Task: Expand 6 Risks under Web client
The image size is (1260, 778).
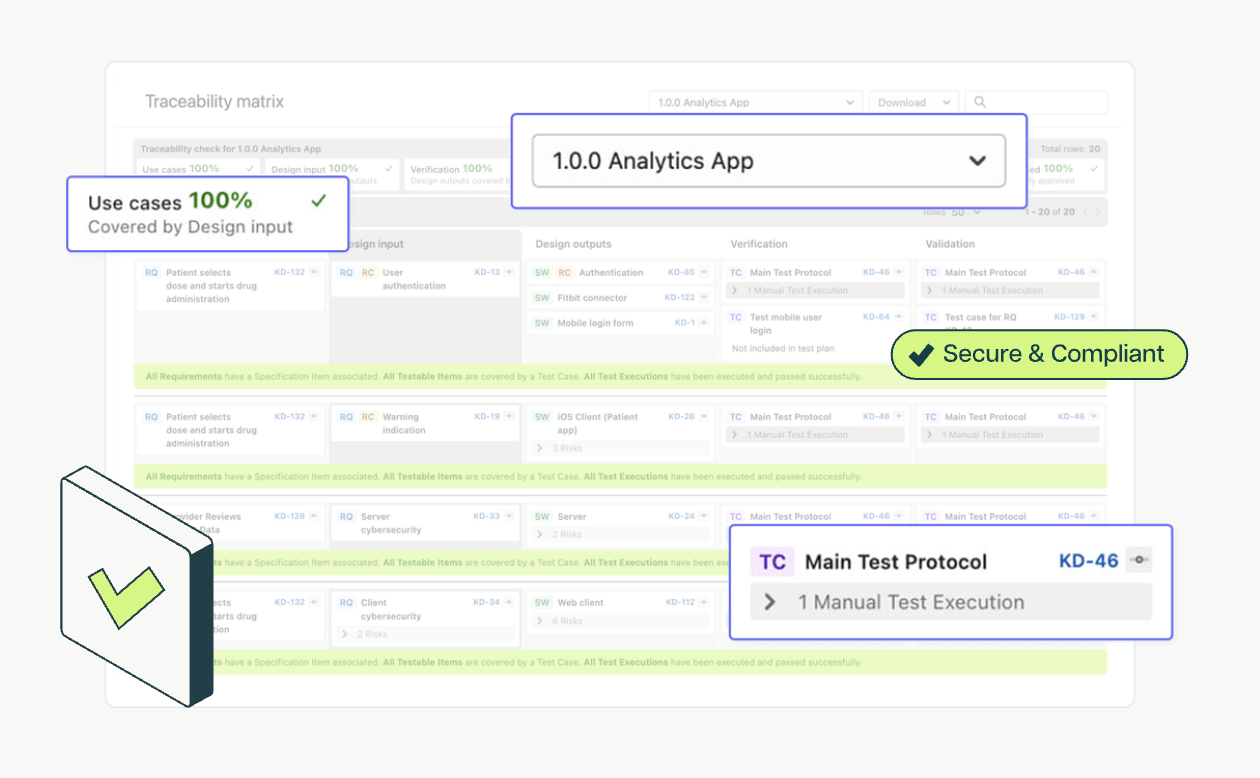Action: point(620,621)
